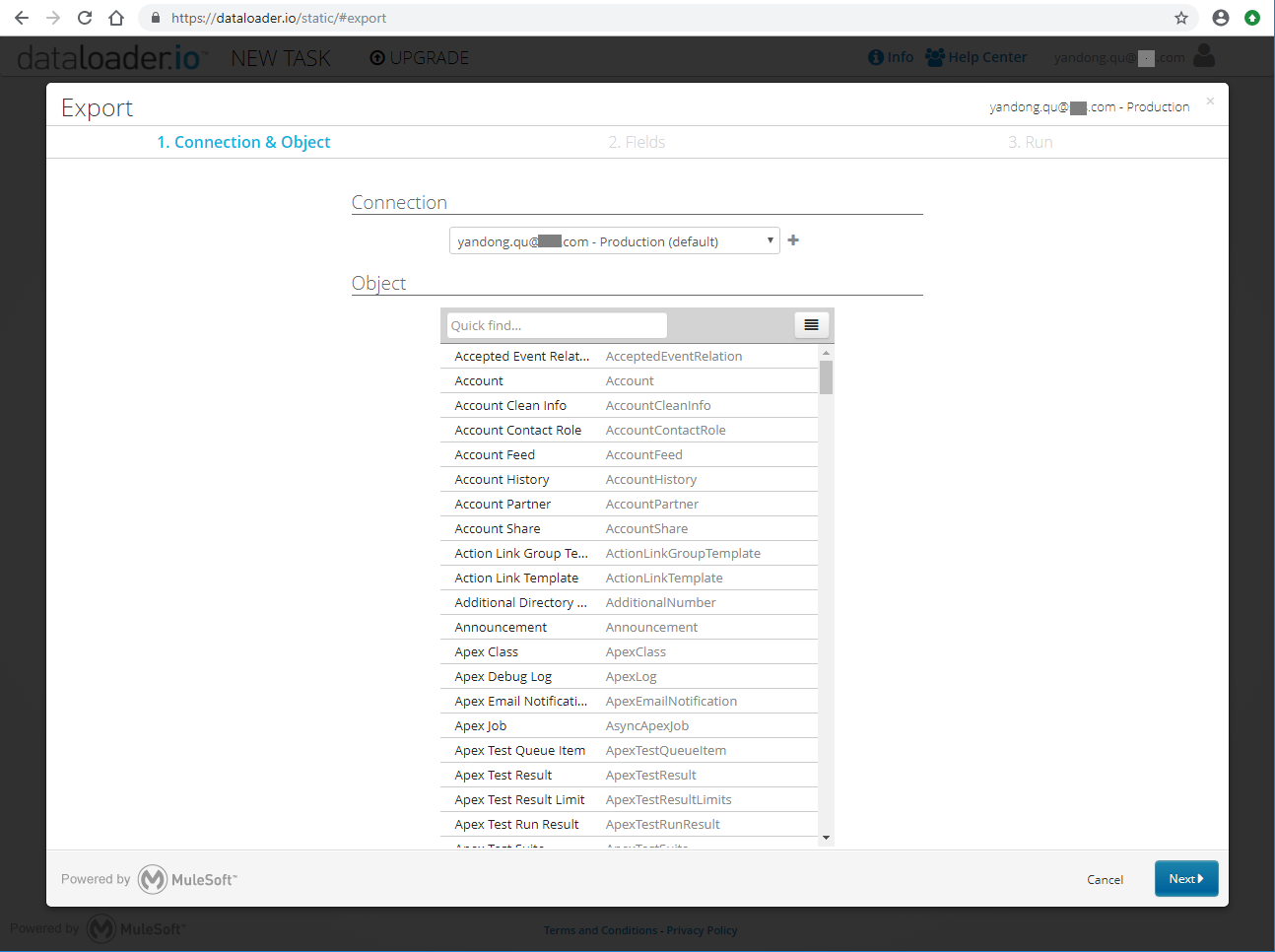Reload the page with the refresh icon
This screenshot has height=952, width=1275.
pos(85,18)
